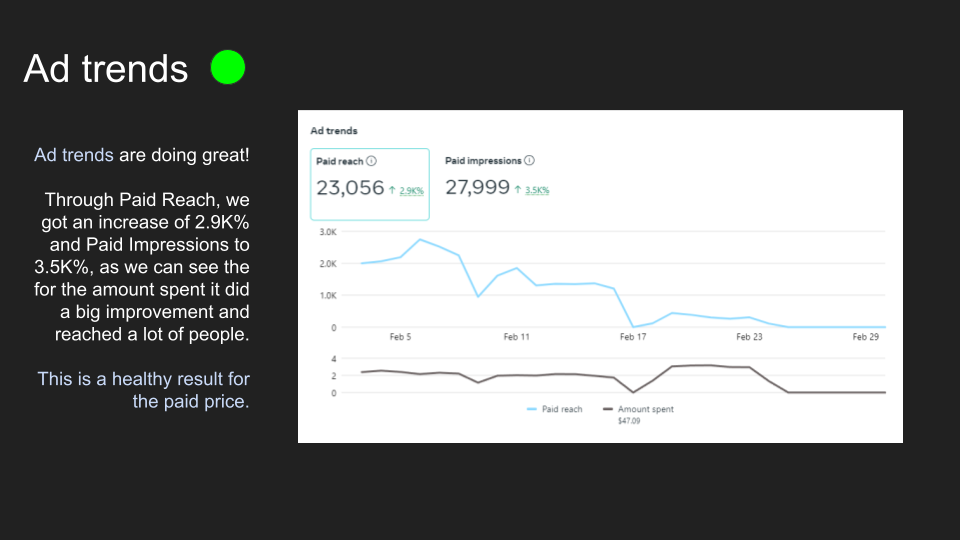This screenshot has height=540, width=960.
Task: Select the Paid reach metric card
Action: (370, 184)
